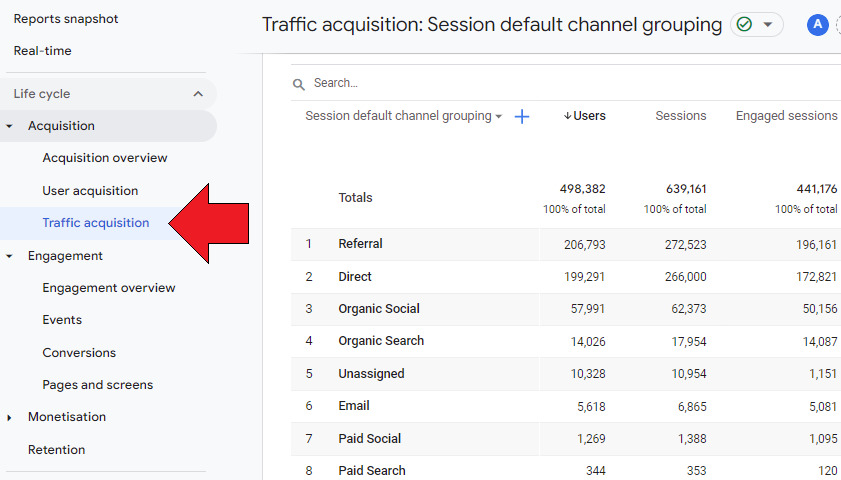Image resolution: width=841 pixels, height=480 pixels.
Task: Collapse the Life cycle section chevron
Action: (x=198, y=94)
